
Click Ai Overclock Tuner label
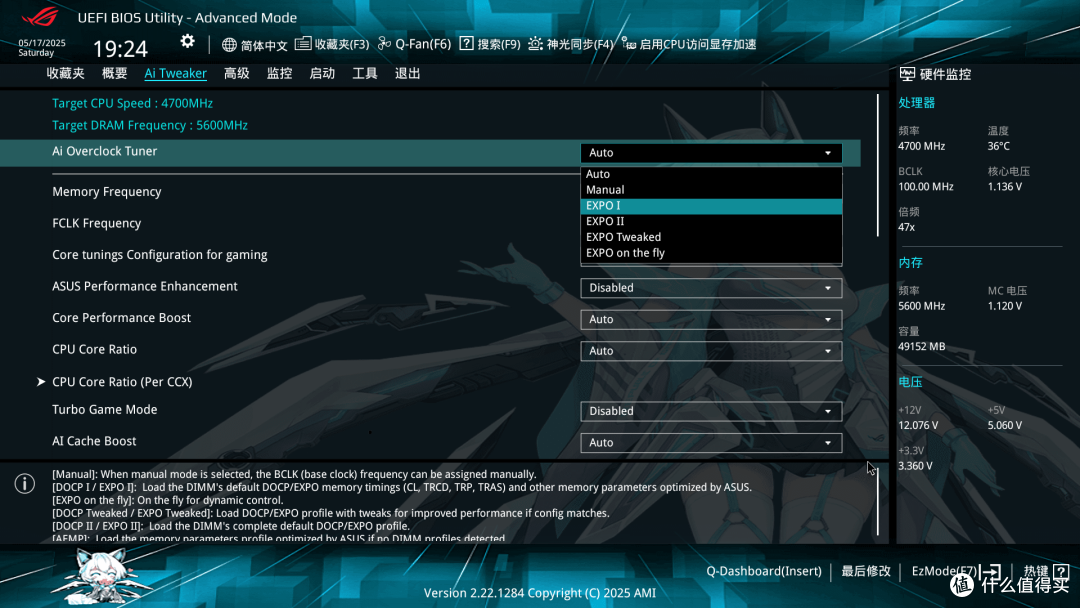(105, 151)
